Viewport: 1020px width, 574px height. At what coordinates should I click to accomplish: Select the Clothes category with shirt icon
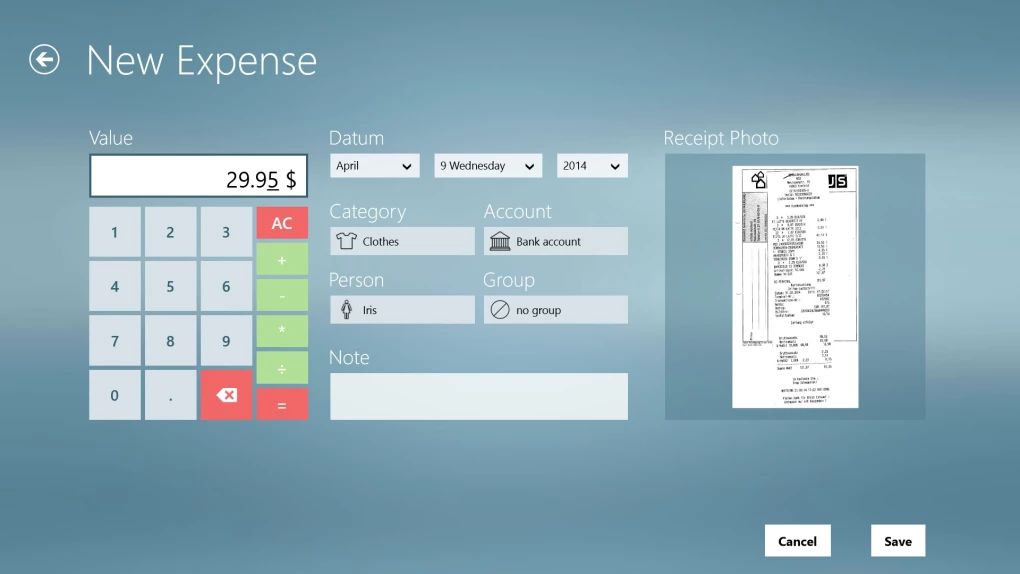pos(402,241)
